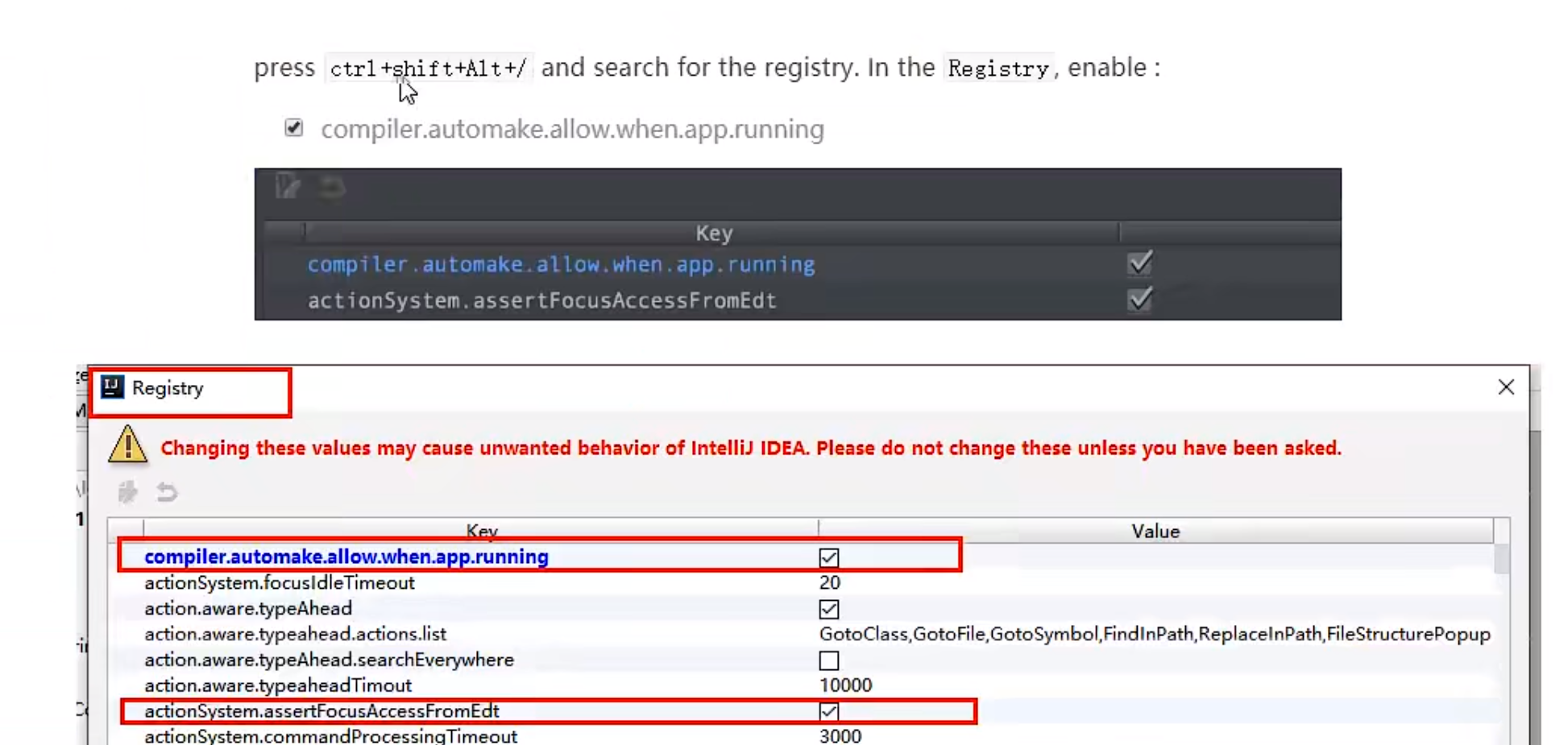Viewport: 1568px width, 745px height.
Task: Close the Registry dialog
Action: (1506, 387)
